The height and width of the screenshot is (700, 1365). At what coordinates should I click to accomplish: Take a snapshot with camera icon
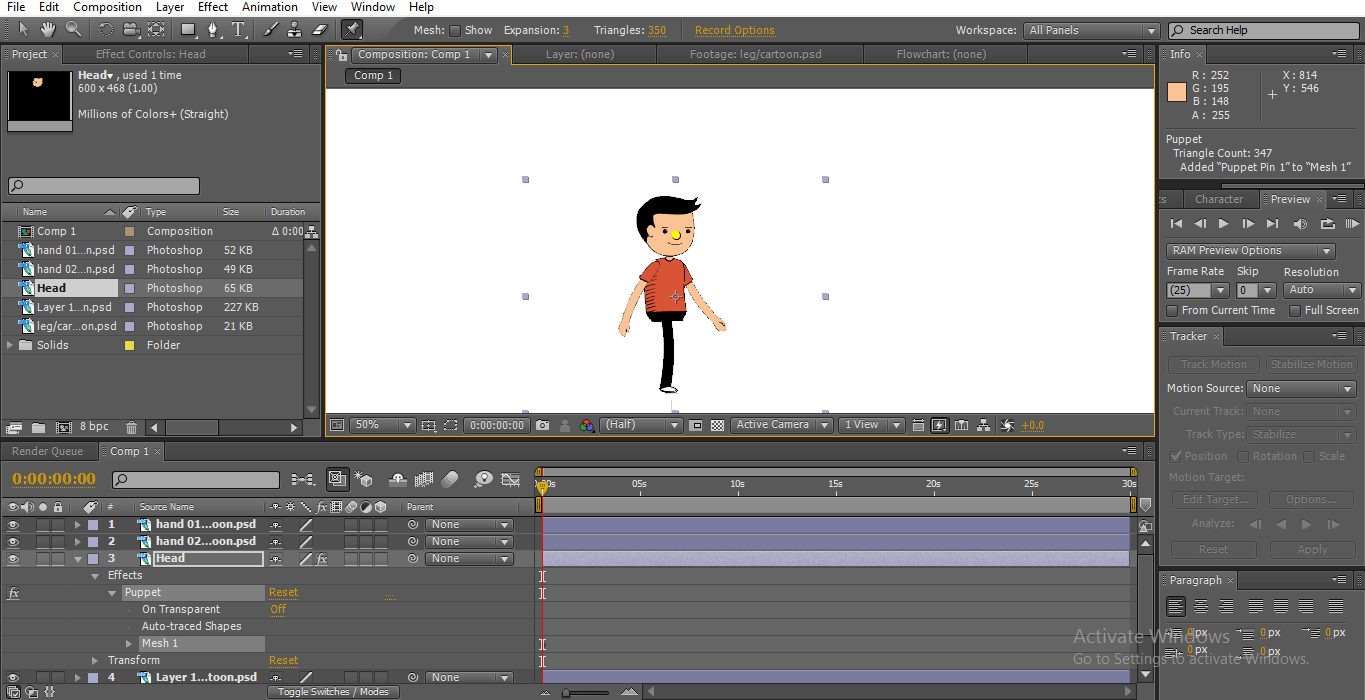point(542,425)
